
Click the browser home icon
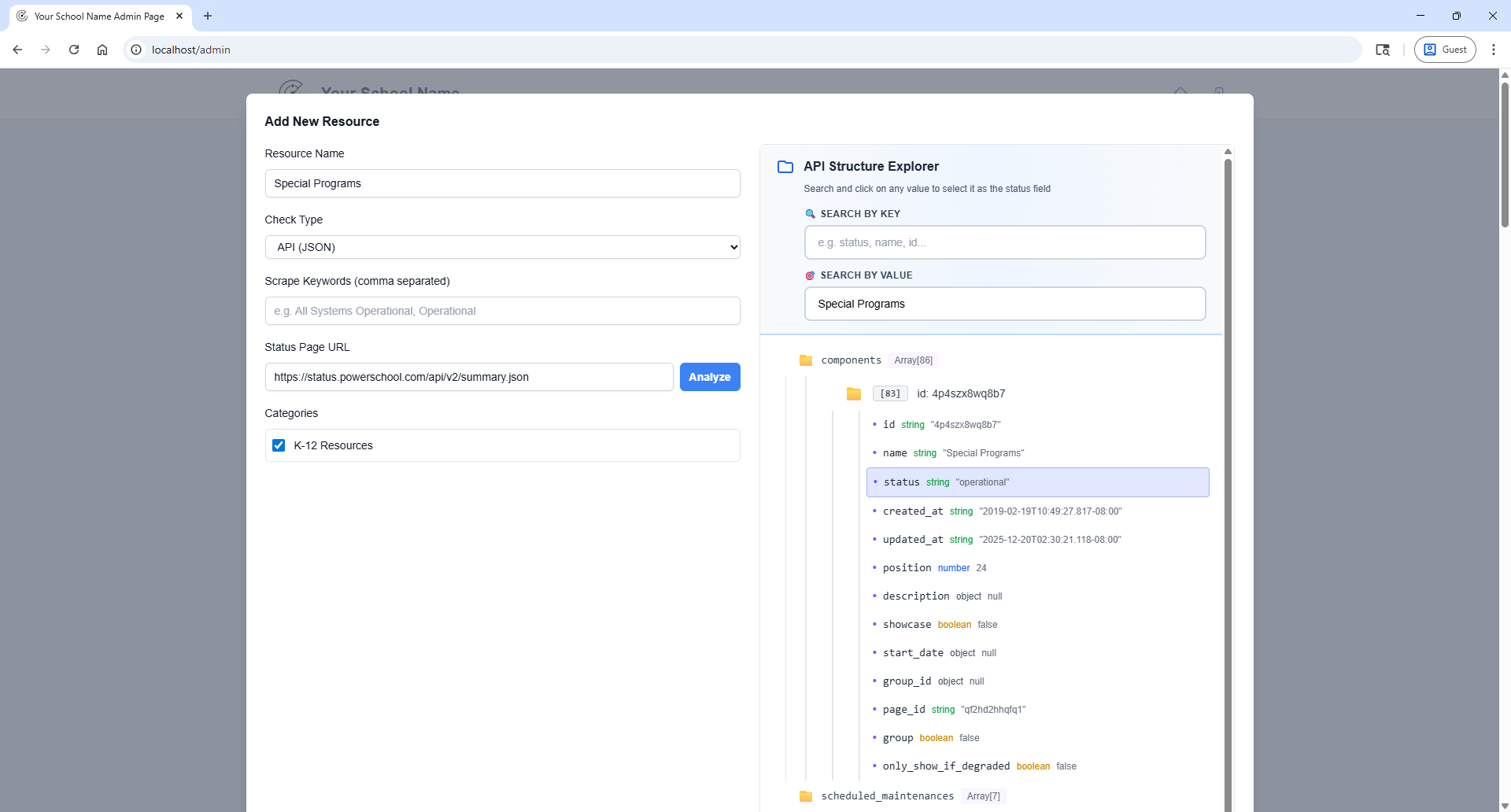102,50
